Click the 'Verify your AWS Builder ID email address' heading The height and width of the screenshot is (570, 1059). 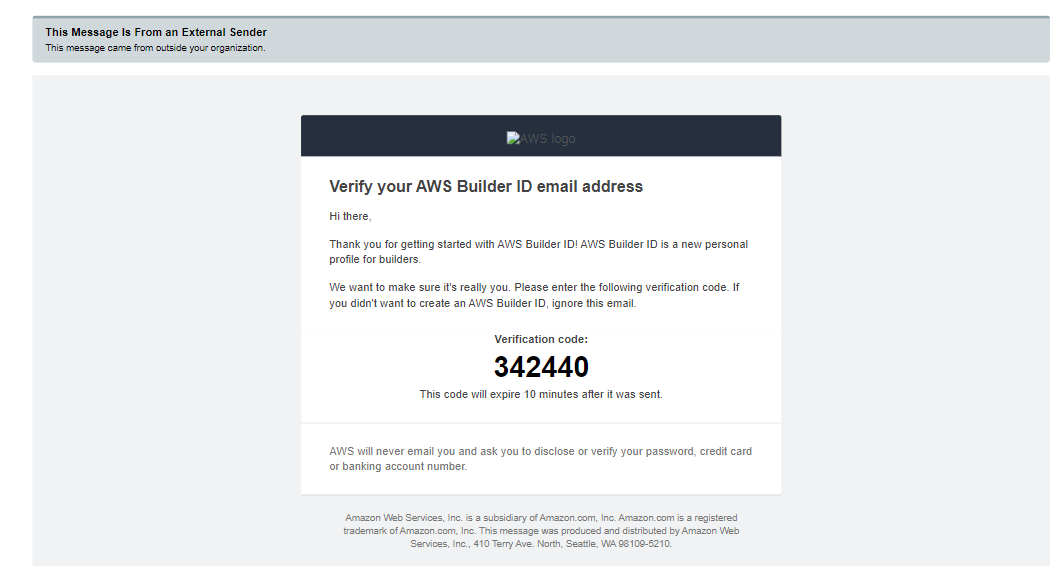[486, 186]
